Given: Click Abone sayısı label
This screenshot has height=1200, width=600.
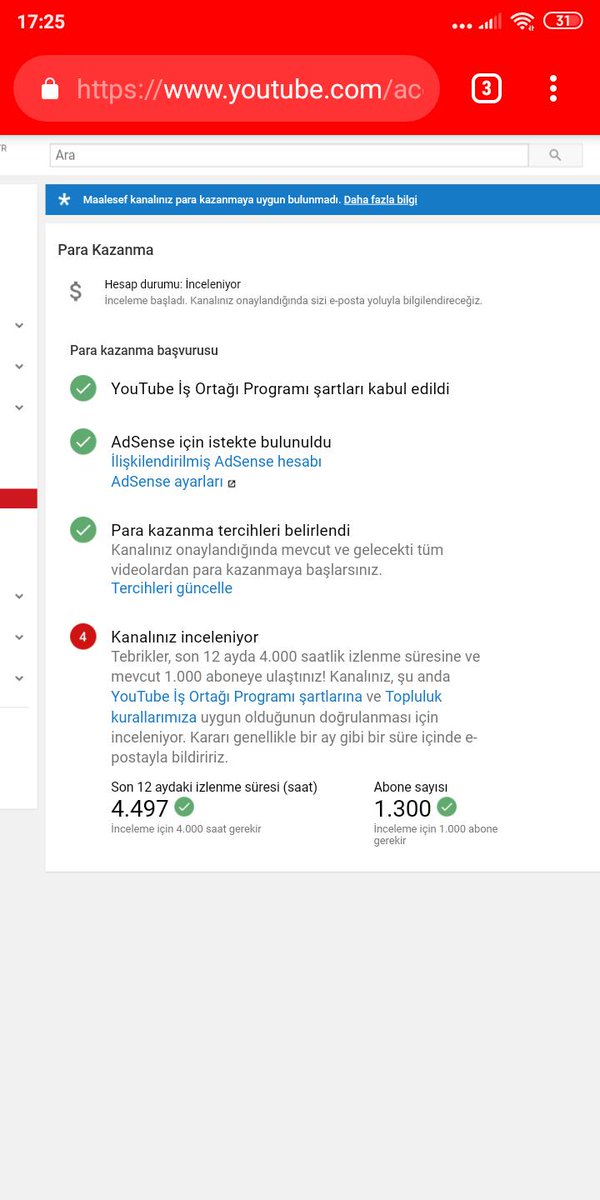Looking at the screenshot, I should coord(411,787).
